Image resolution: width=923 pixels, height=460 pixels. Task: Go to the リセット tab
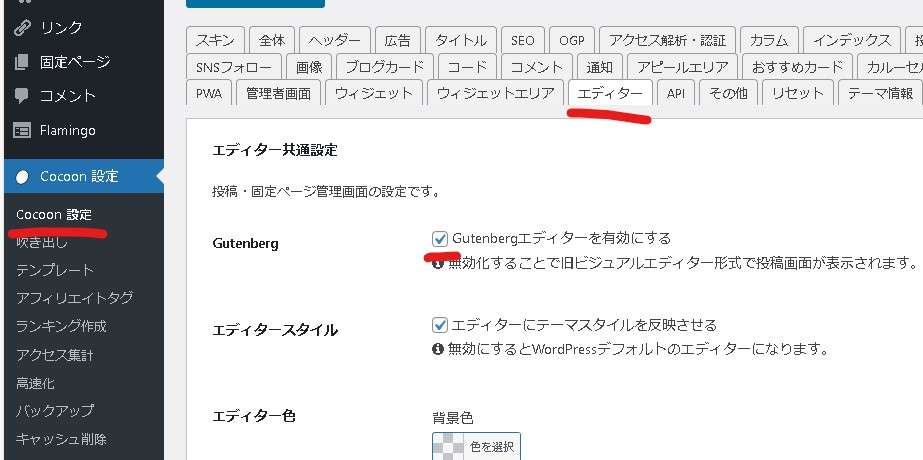[798, 93]
